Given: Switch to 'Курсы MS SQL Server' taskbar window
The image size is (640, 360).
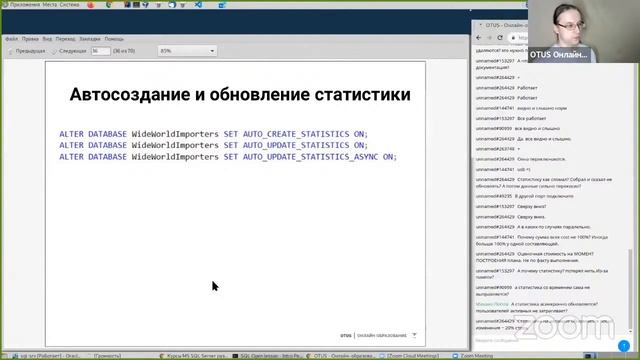Looking at the screenshot, I should (x=194, y=356).
